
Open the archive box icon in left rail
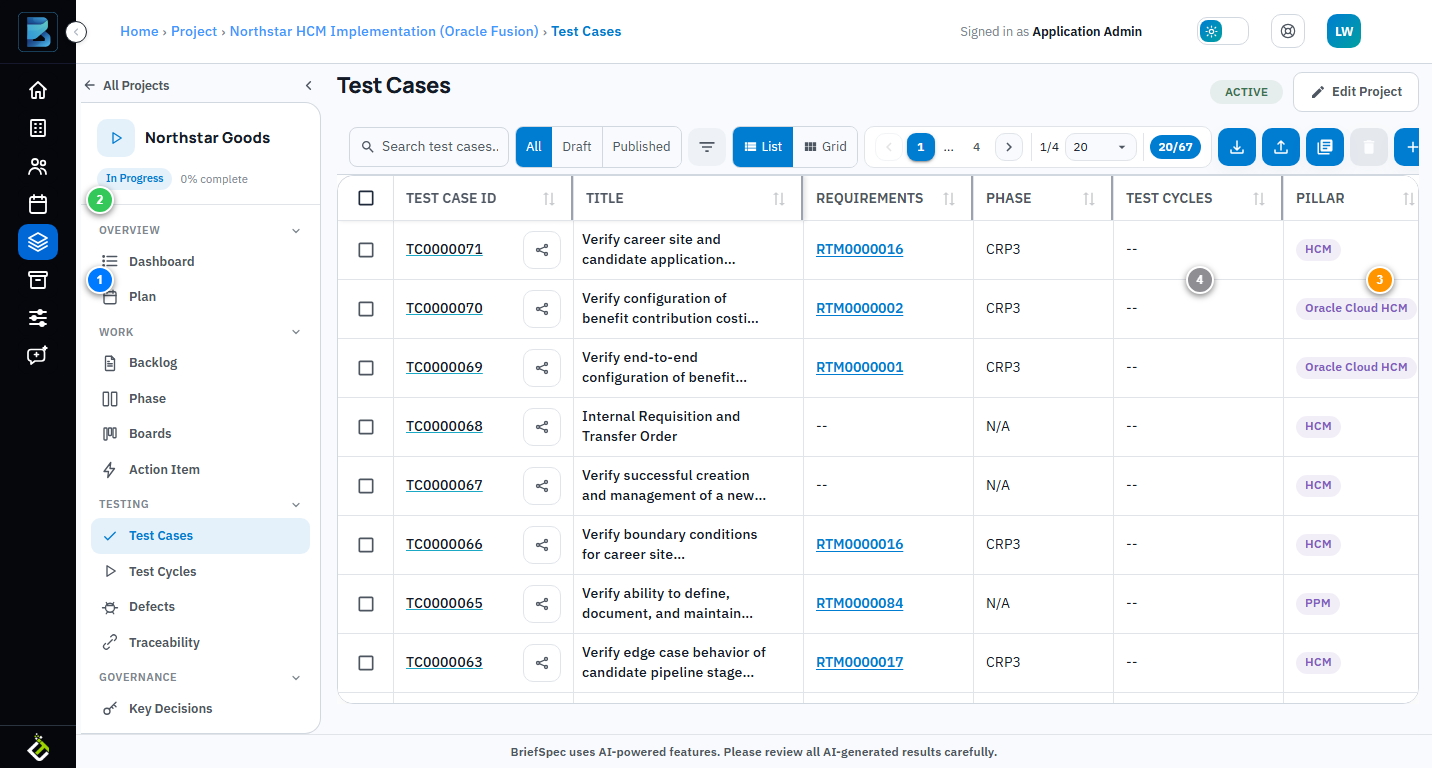38,280
